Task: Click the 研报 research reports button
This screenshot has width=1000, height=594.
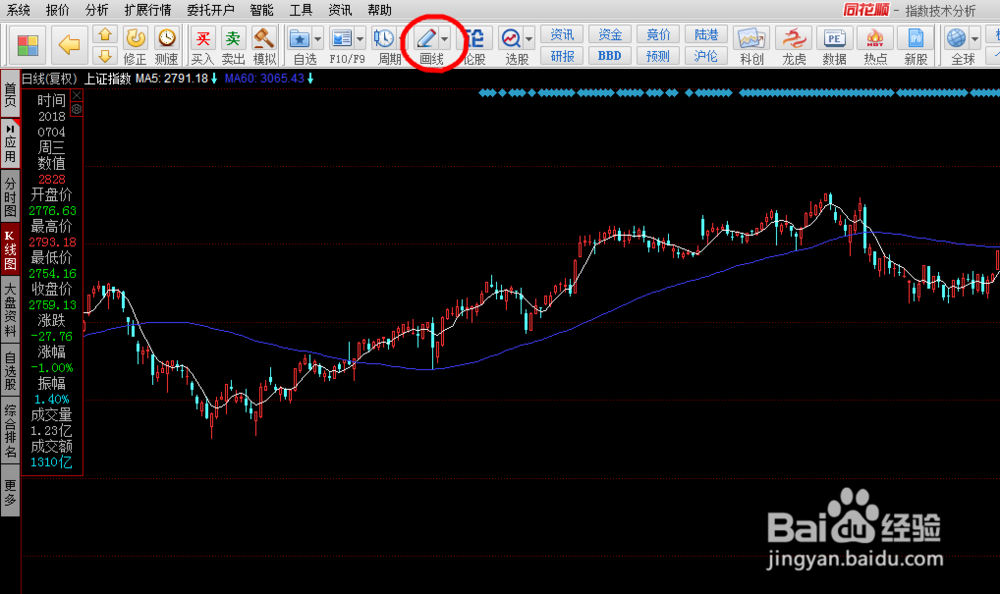Action: [562, 56]
